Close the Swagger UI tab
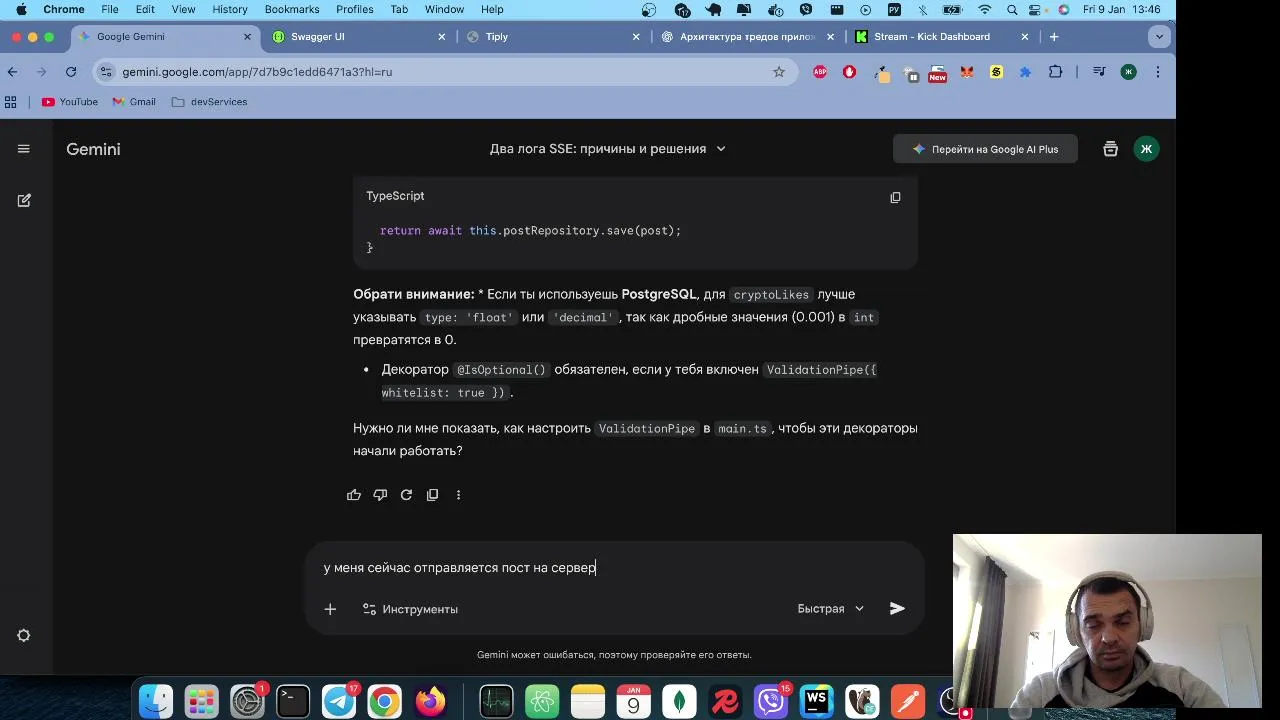 pyautogui.click(x=442, y=36)
